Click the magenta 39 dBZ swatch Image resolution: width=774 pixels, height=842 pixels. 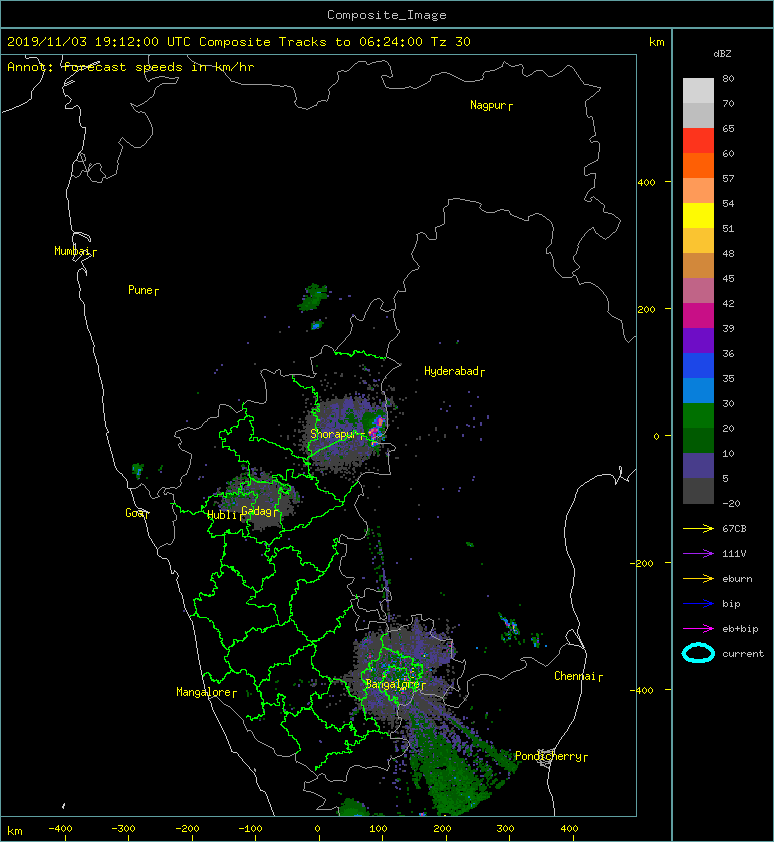click(x=698, y=315)
